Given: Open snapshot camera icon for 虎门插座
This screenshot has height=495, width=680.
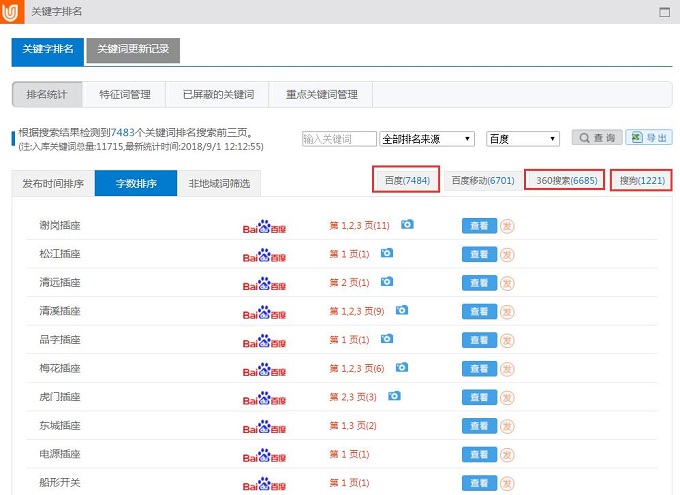Looking at the screenshot, I should click(394, 396).
